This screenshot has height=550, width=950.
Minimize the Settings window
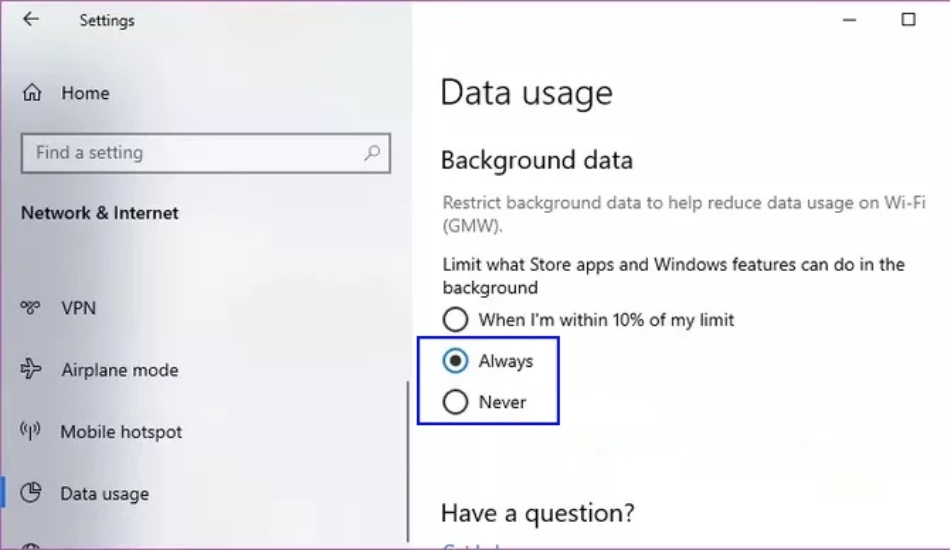(849, 20)
